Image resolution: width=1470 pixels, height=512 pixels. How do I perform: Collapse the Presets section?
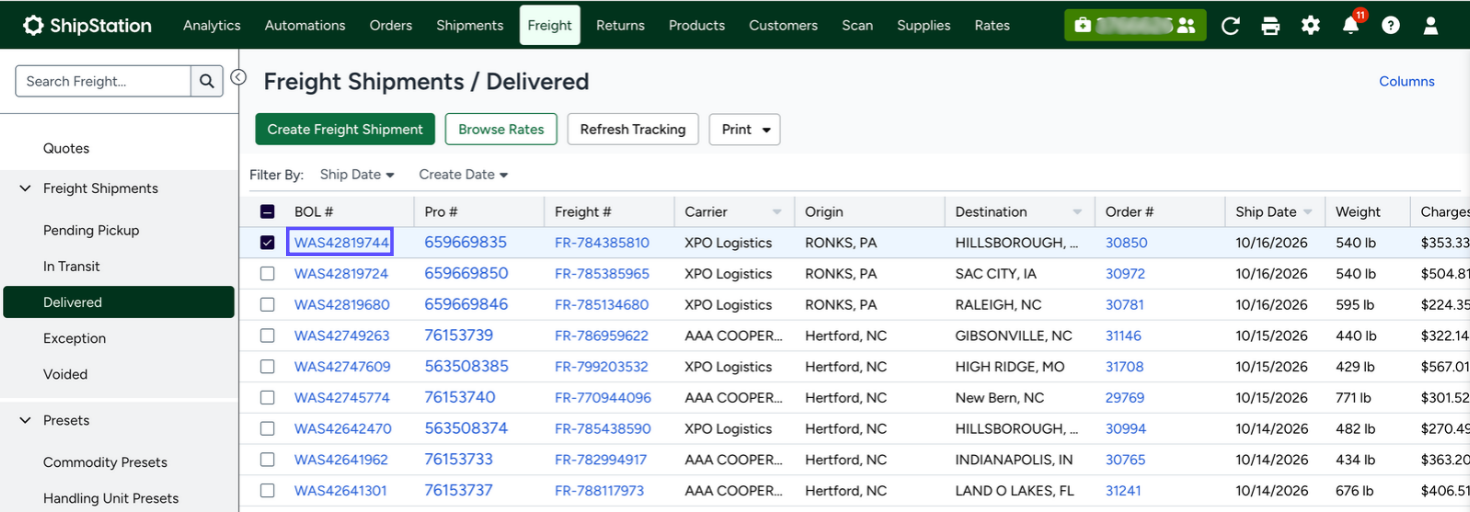(26, 420)
